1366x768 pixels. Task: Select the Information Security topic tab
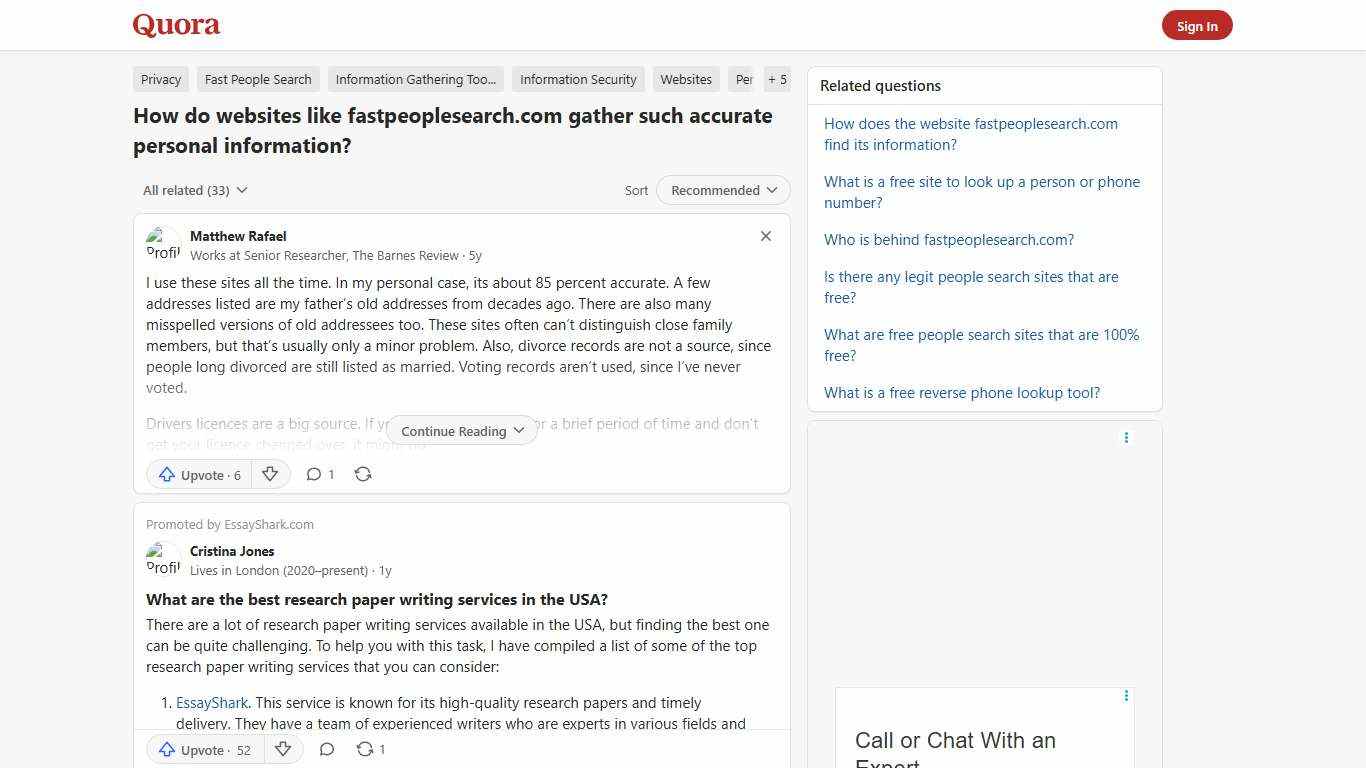point(578,79)
